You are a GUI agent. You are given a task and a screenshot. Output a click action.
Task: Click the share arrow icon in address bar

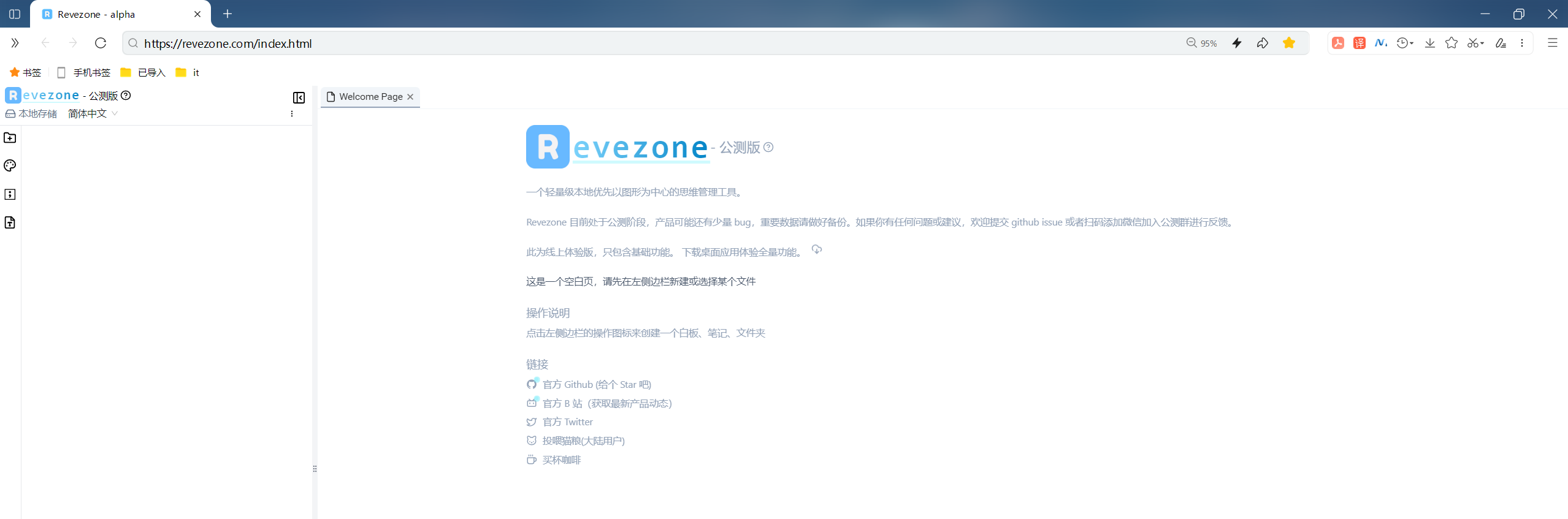pyautogui.click(x=1263, y=43)
